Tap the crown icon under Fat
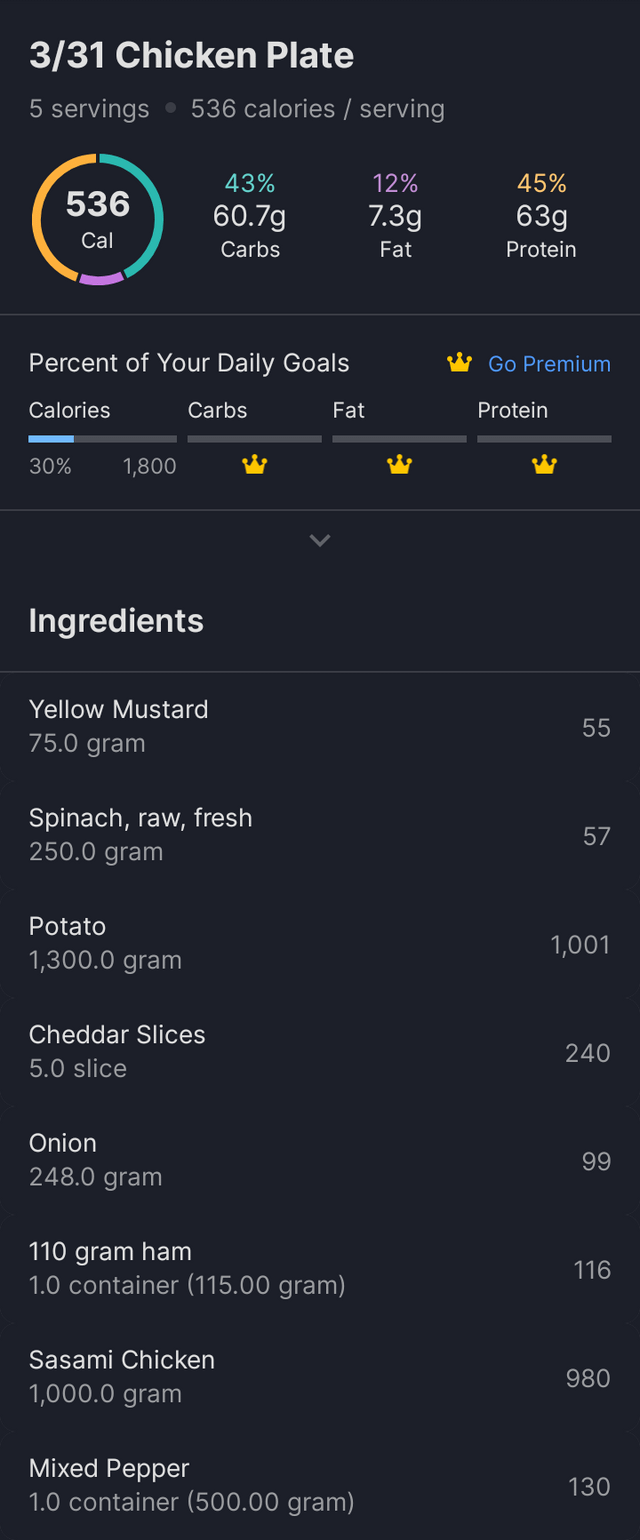This screenshot has height=1540, width=640. (399, 465)
